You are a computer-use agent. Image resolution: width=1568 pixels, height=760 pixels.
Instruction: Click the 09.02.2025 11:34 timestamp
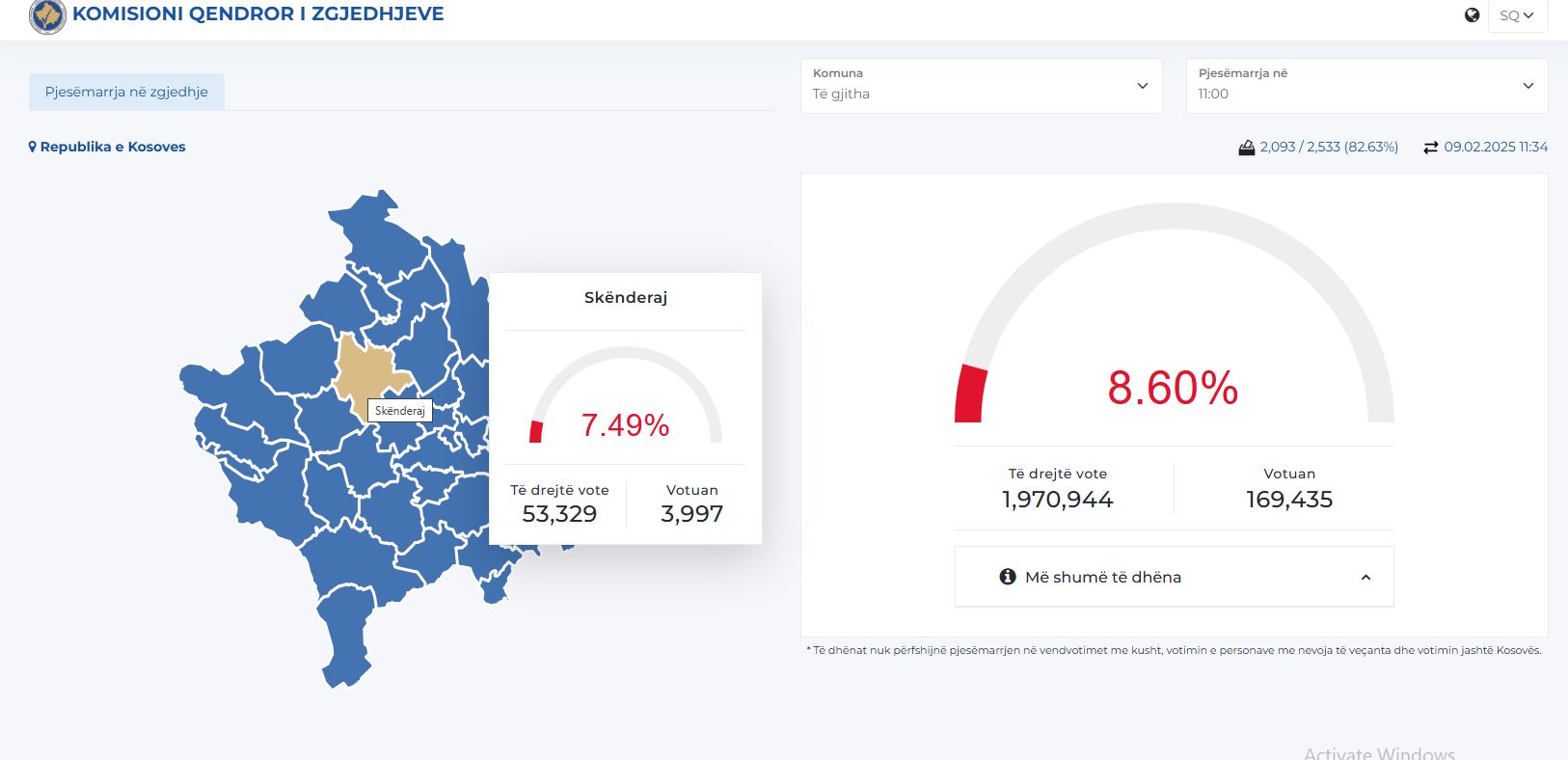pyautogui.click(x=1495, y=147)
